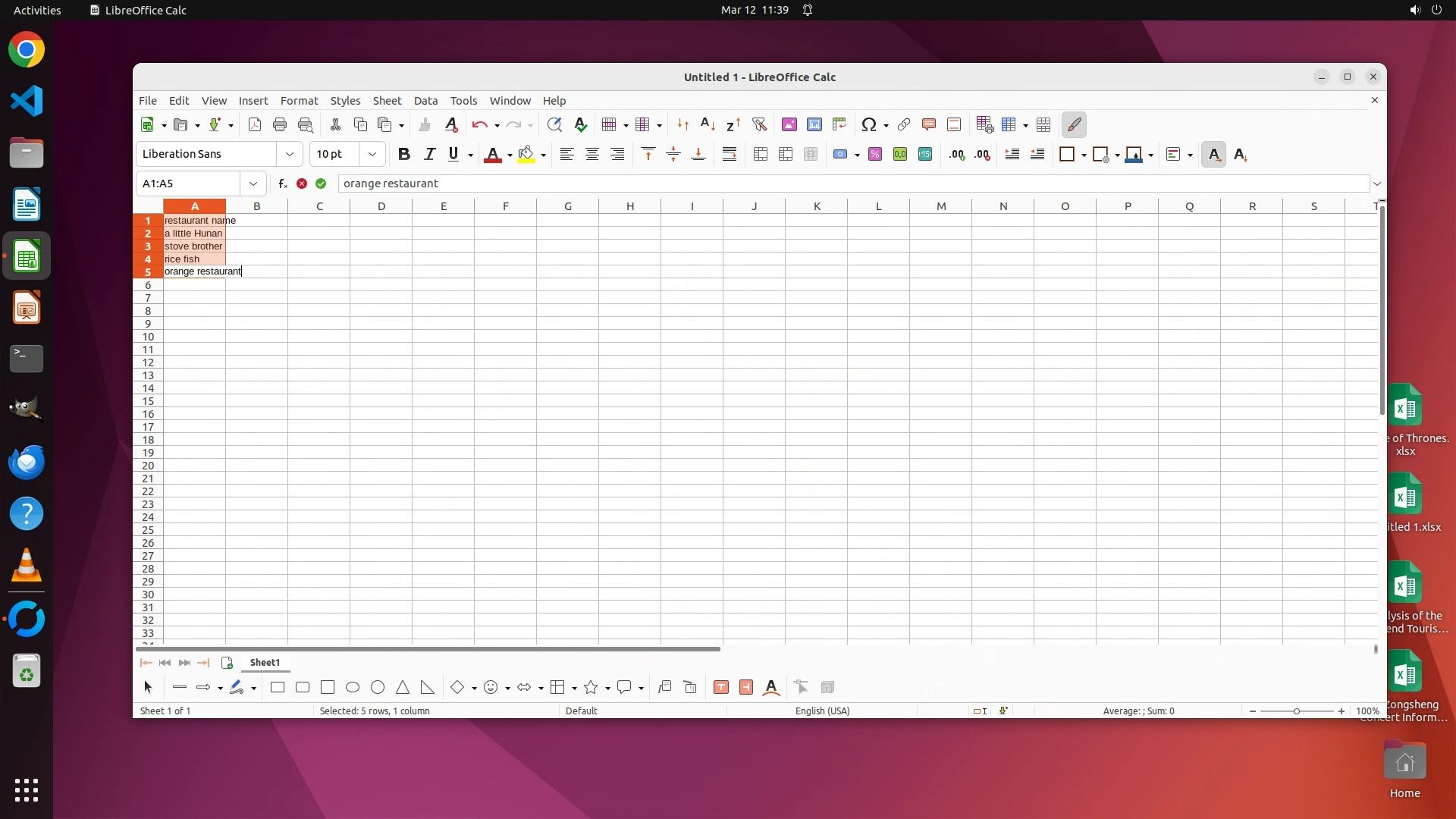Open the Format menu
The height and width of the screenshot is (819, 1456).
[x=299, y=101]
